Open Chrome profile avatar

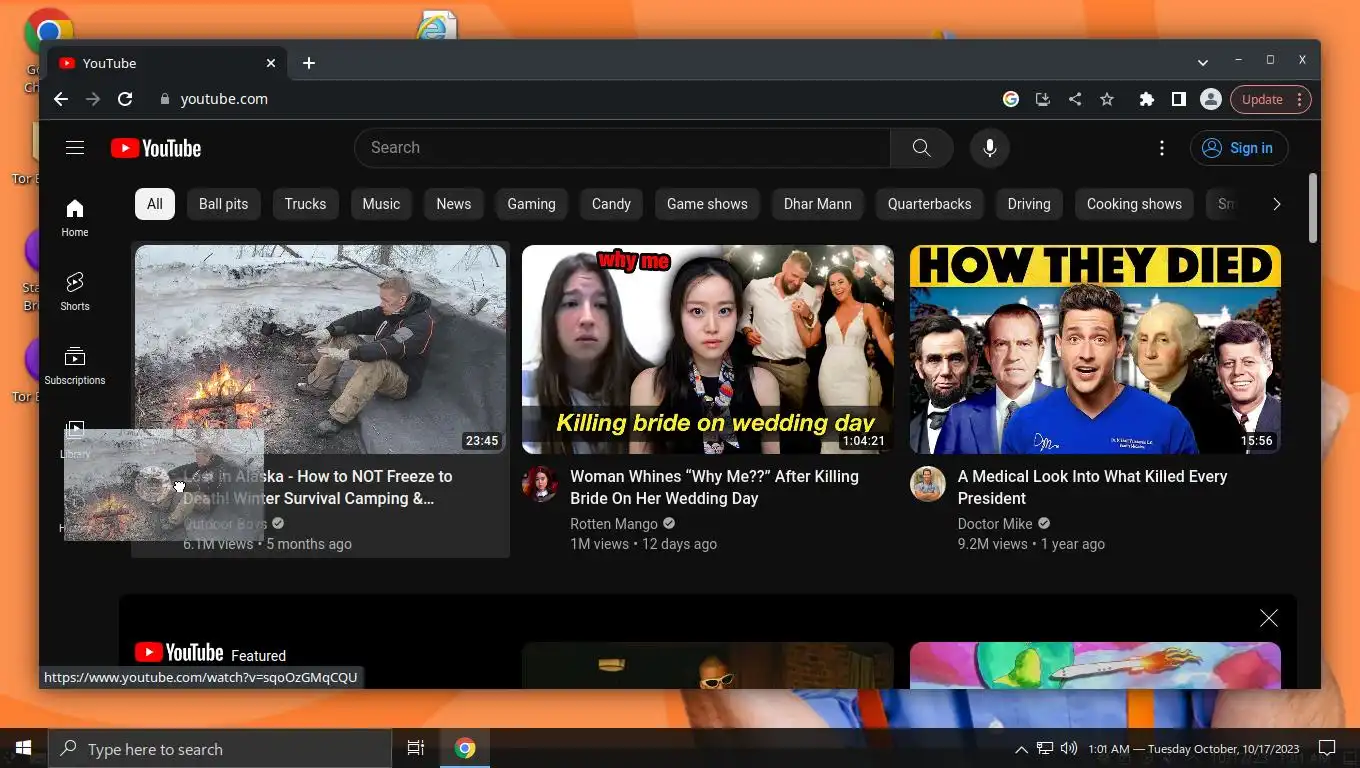1211,99
